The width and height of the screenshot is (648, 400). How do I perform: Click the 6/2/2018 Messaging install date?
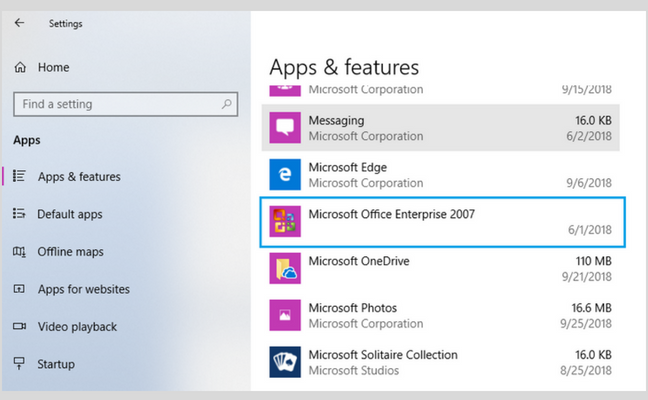point(589,136)
